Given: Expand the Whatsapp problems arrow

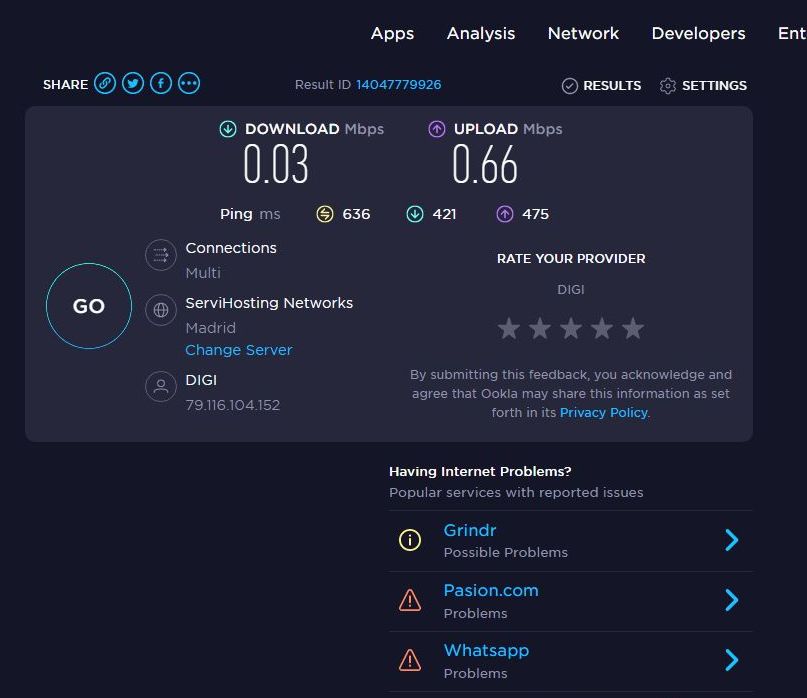Looking at the screenshot, I should (x=732, y=660).
